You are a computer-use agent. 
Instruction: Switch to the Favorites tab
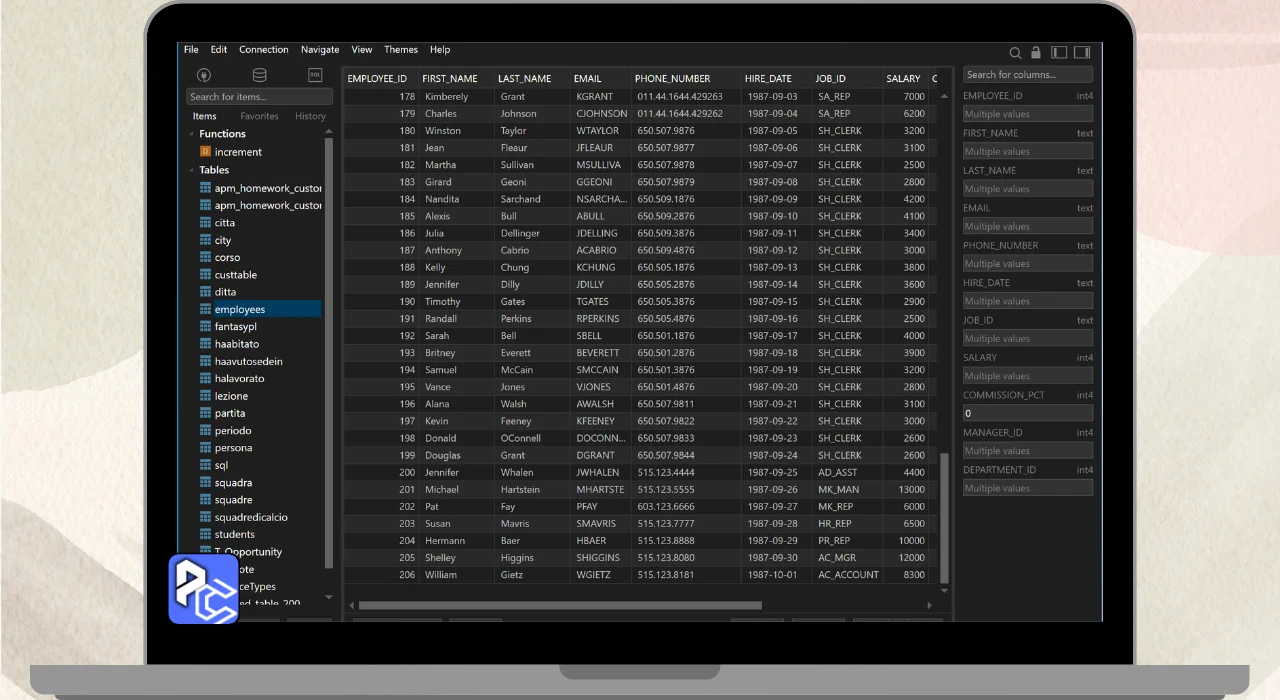[x=259, y=116]
